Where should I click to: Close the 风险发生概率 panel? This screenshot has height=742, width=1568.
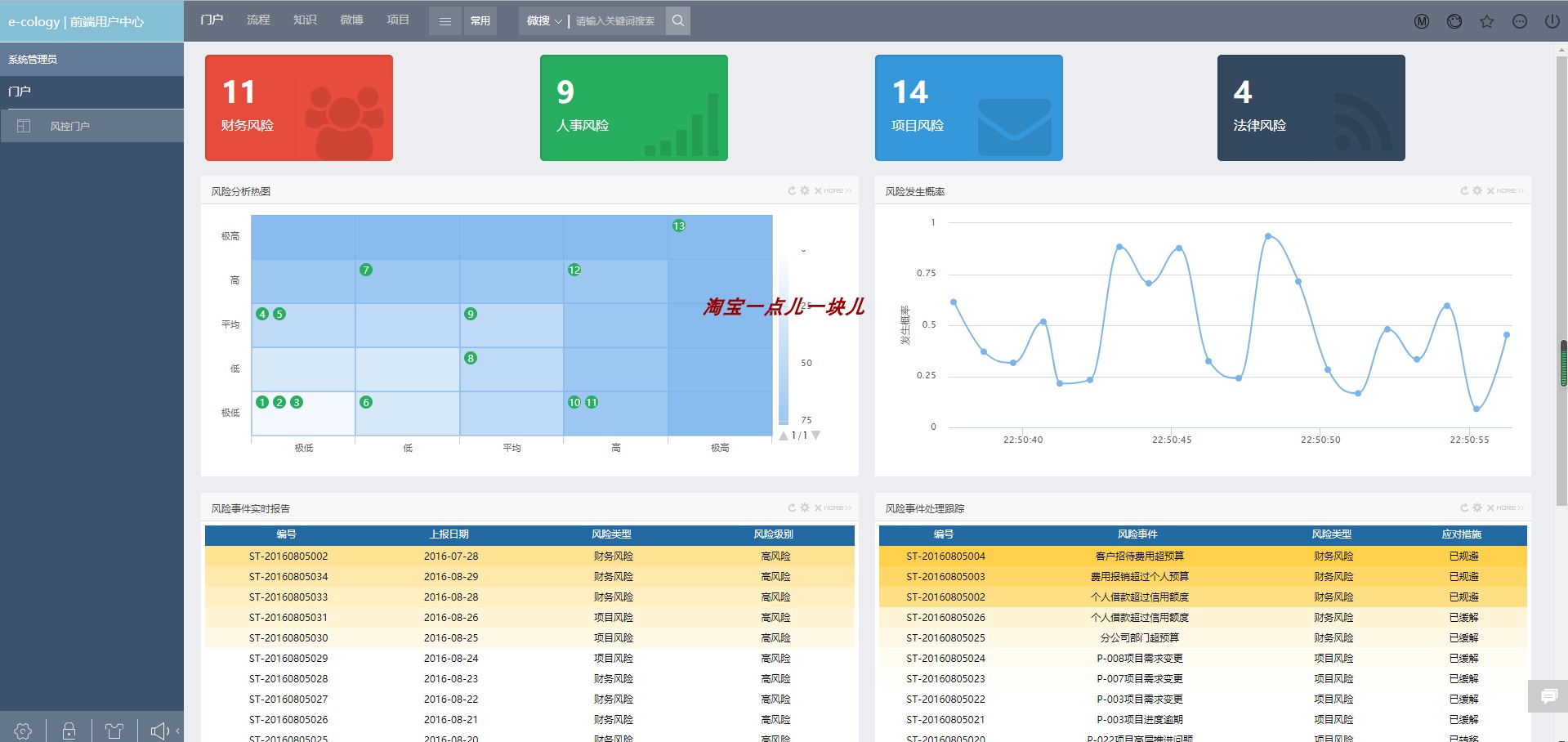pos(1490,190)
